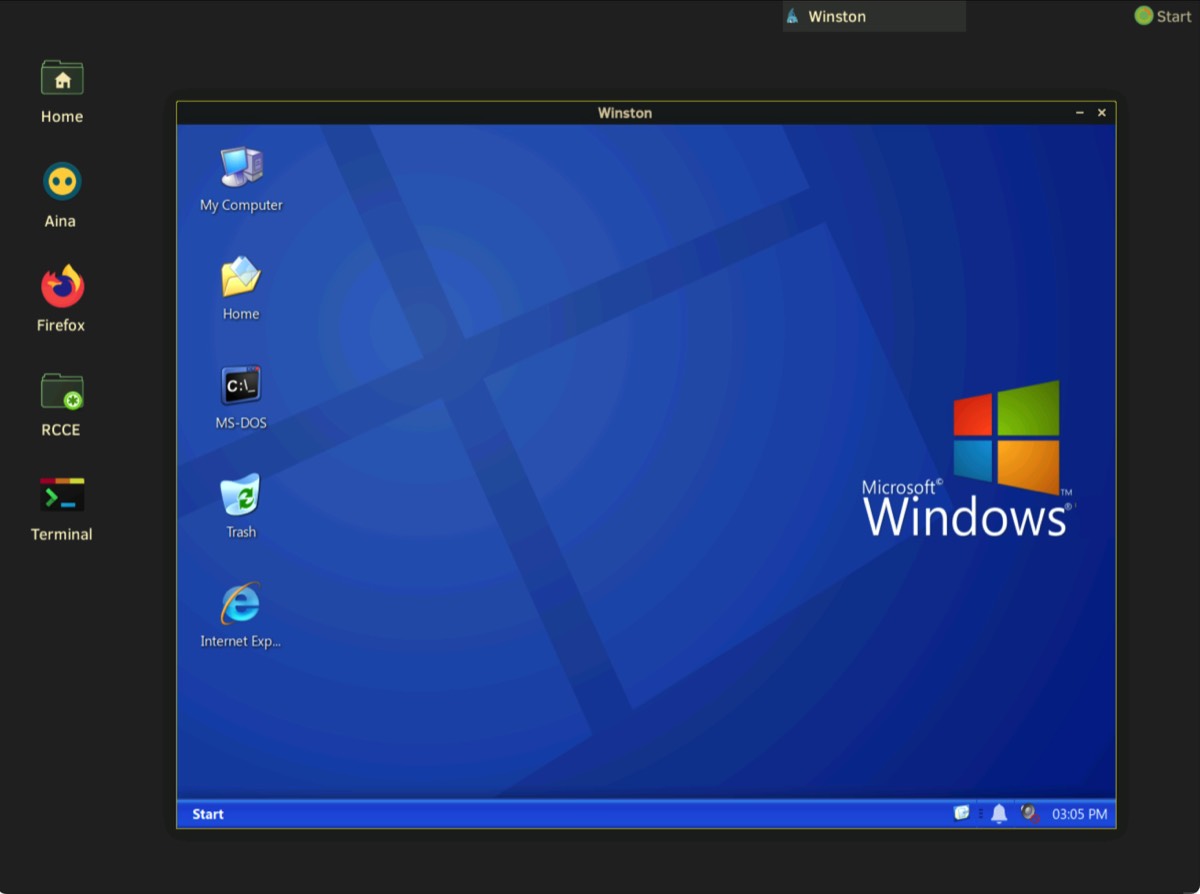Click the 03:05 PM taskbar clock
The width and height of the screenshot is (1200, 894).
click(x=1079, y=814)
